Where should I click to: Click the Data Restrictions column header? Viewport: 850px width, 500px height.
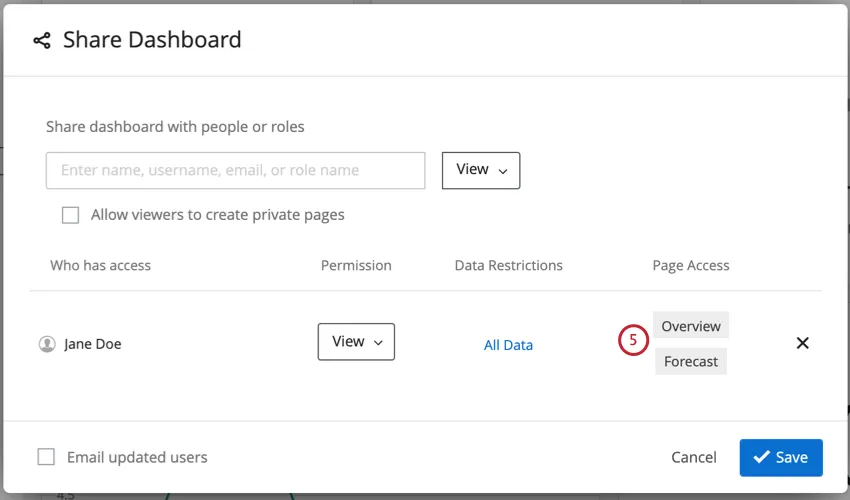[x=508, y=265]
